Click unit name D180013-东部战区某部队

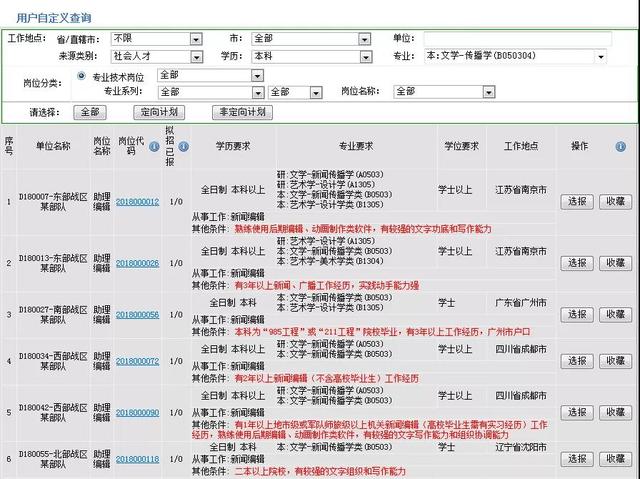click(x=53, y=264)
